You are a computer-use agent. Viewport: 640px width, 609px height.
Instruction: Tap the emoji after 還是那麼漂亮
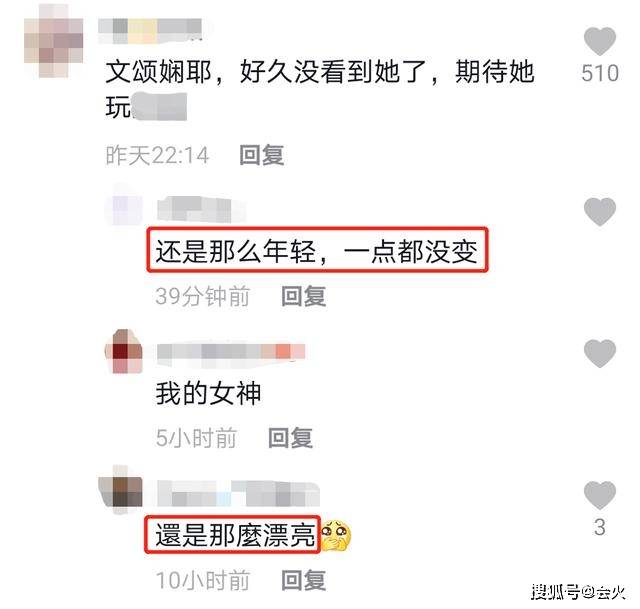(336, 536)
